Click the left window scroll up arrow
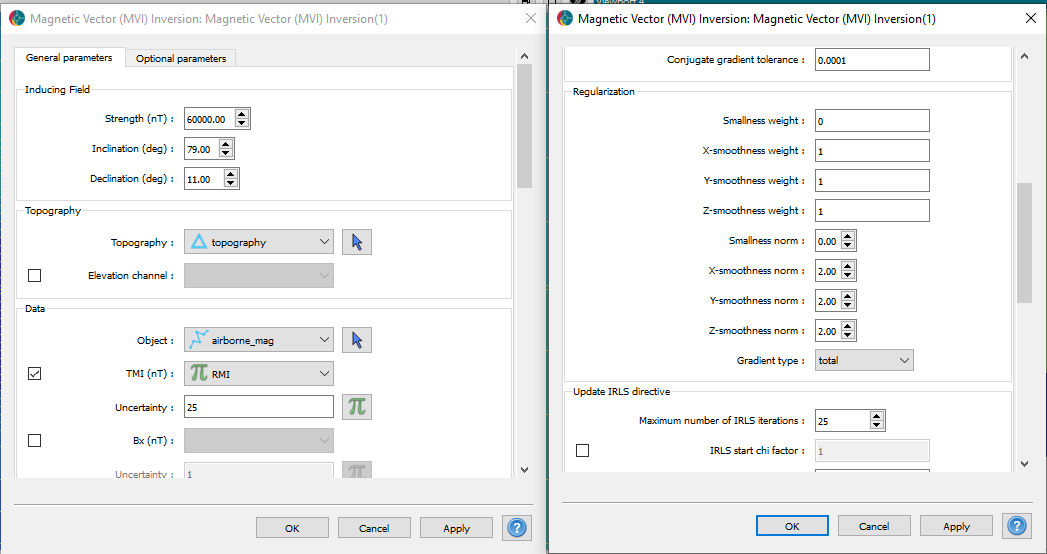 point(524,57)
